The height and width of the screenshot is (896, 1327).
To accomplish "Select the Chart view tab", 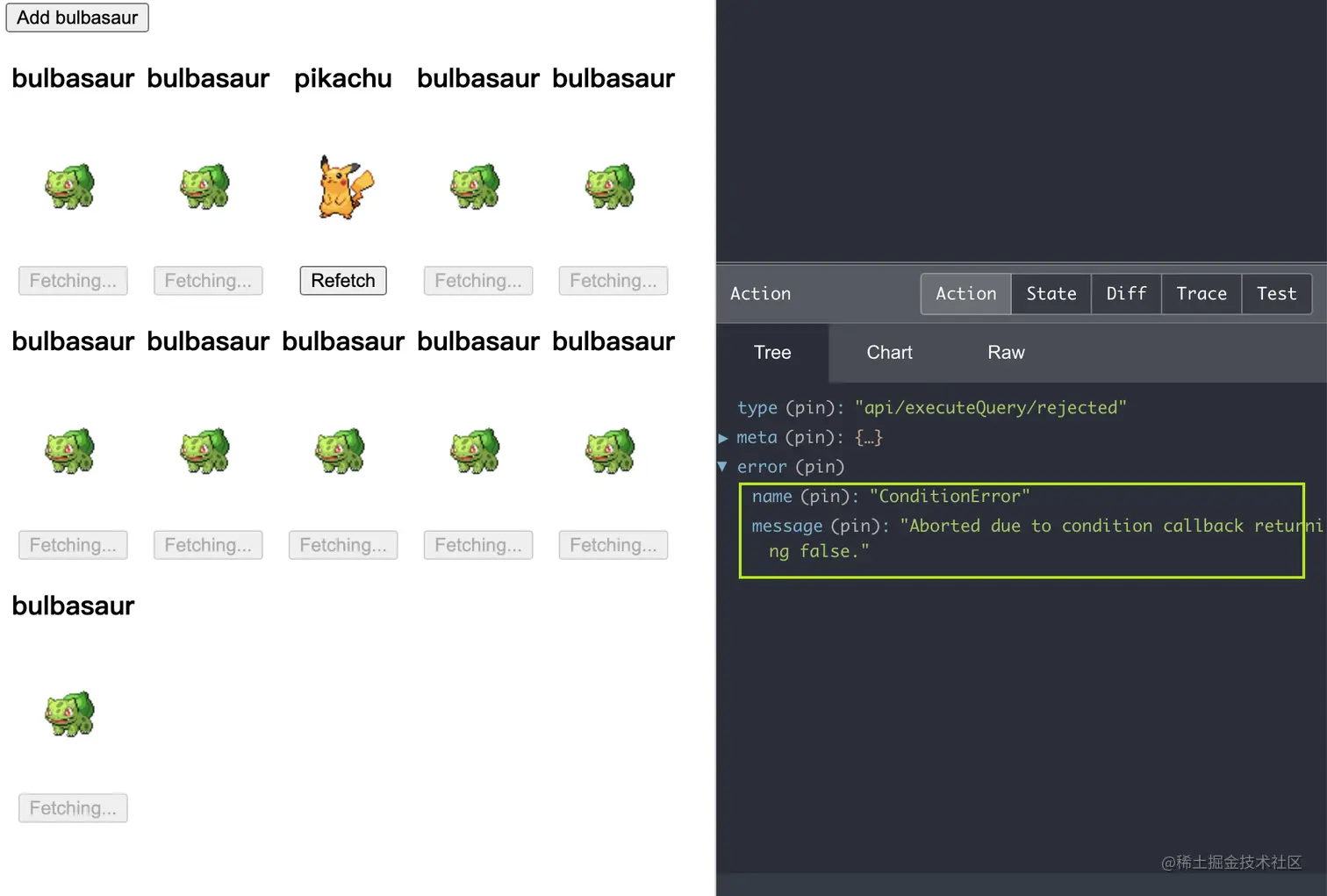I will [889, 353].
